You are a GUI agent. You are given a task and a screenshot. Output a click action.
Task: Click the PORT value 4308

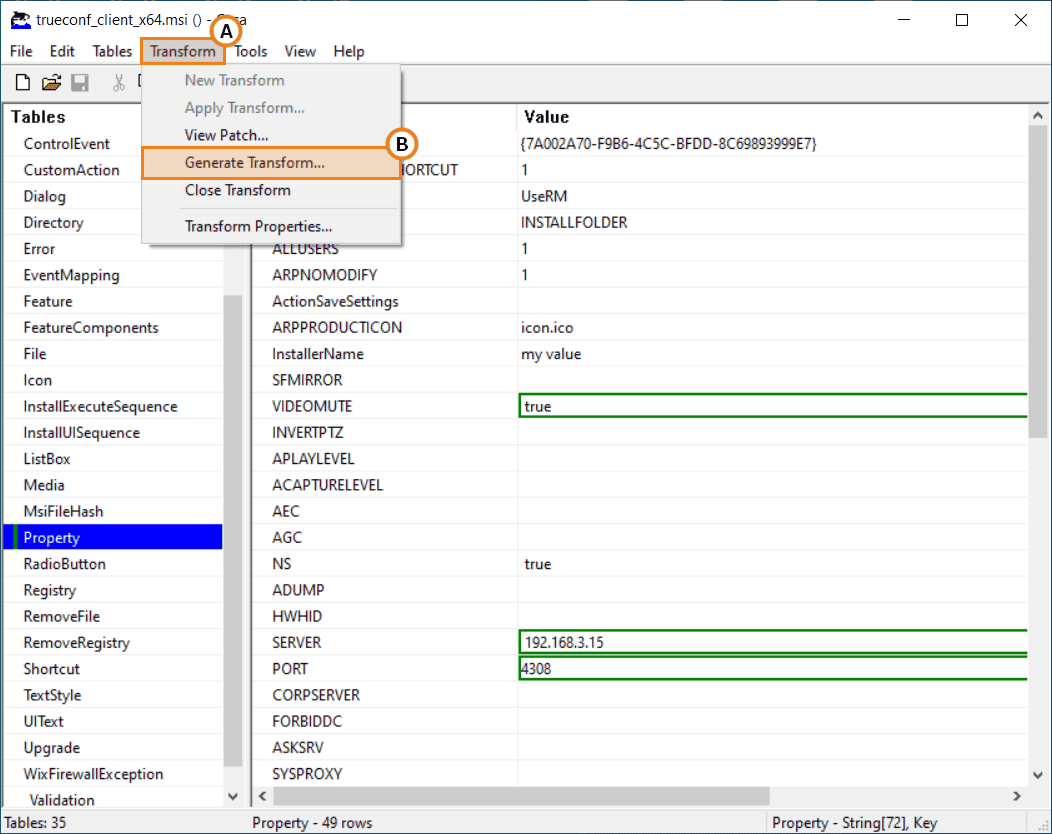[773, 668]
